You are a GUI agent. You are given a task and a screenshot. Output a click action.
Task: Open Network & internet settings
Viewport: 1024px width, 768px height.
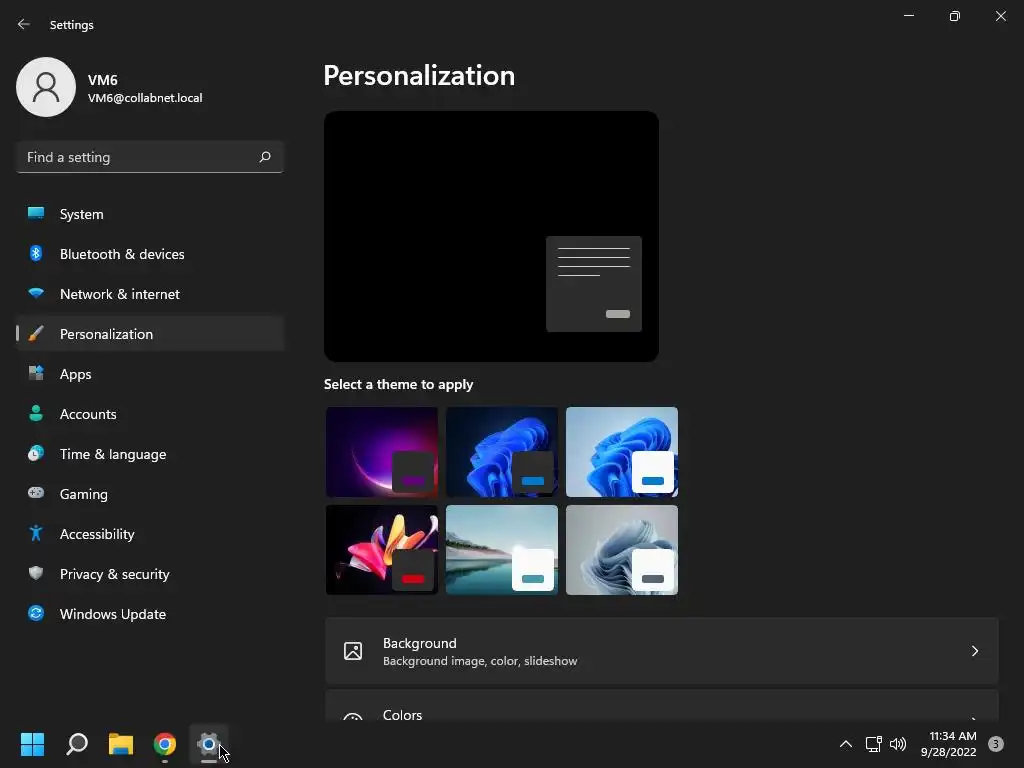pos(150,294)
